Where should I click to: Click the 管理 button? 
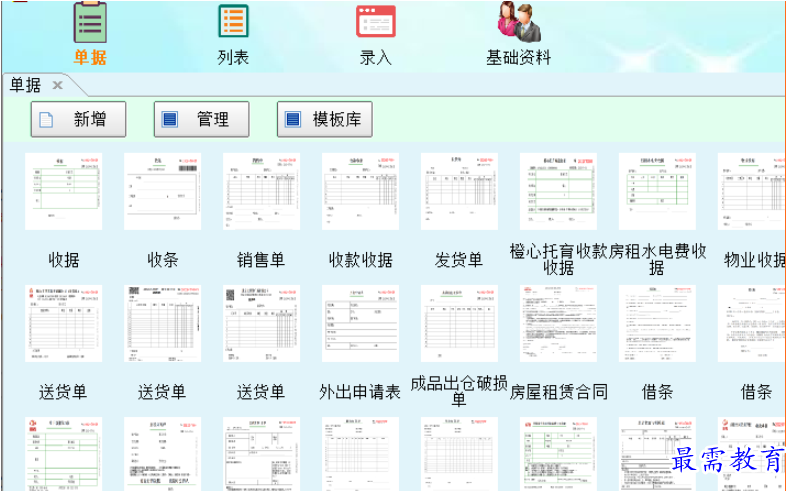click(202, 119)
